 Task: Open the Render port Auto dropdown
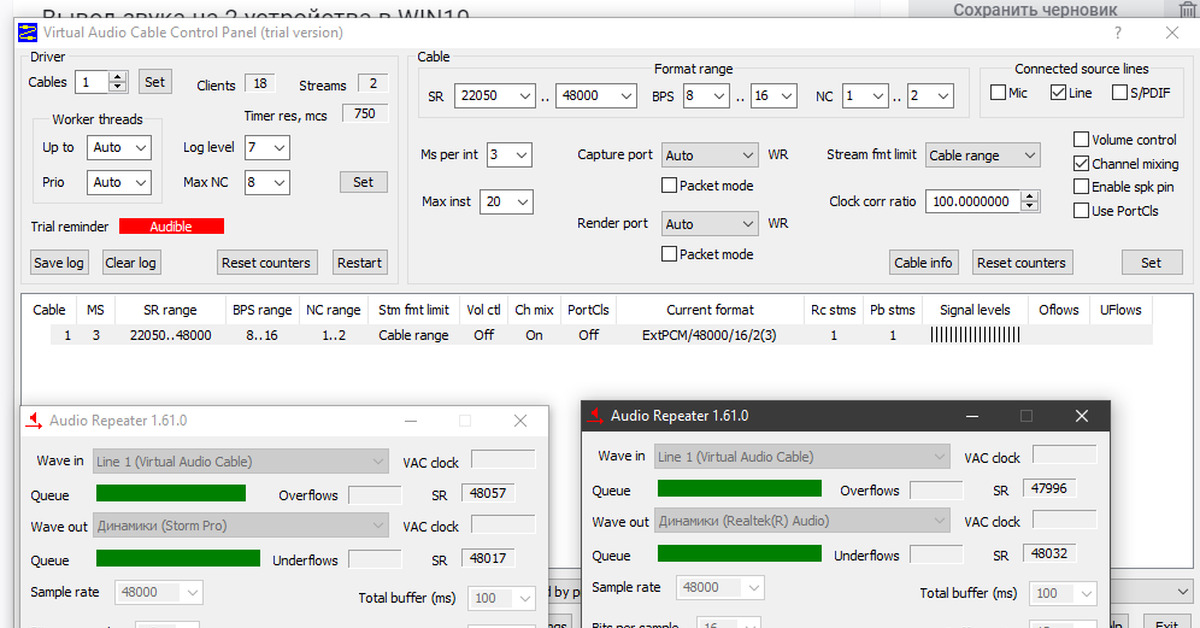click(710, 224)
